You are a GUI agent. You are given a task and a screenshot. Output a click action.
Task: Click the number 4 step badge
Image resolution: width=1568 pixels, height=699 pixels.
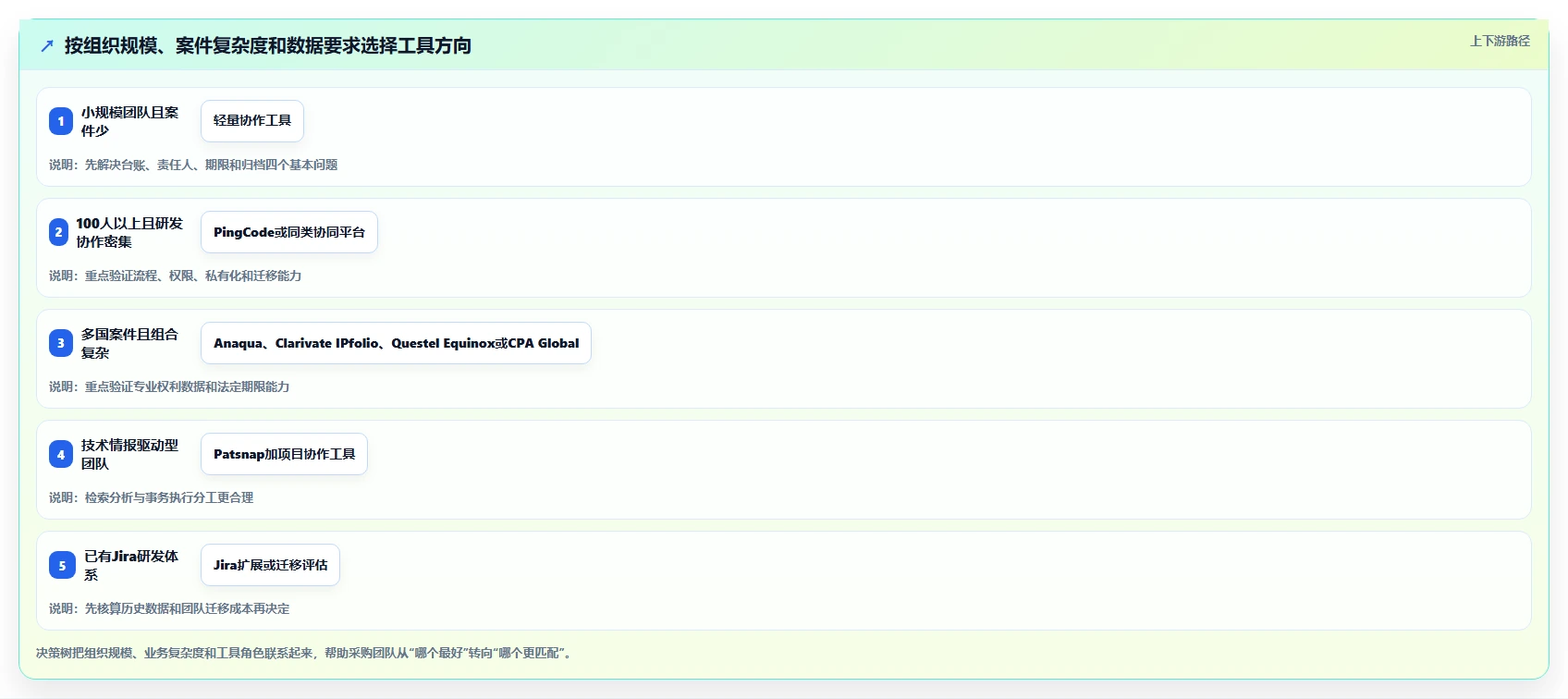[x=61, y=454]
